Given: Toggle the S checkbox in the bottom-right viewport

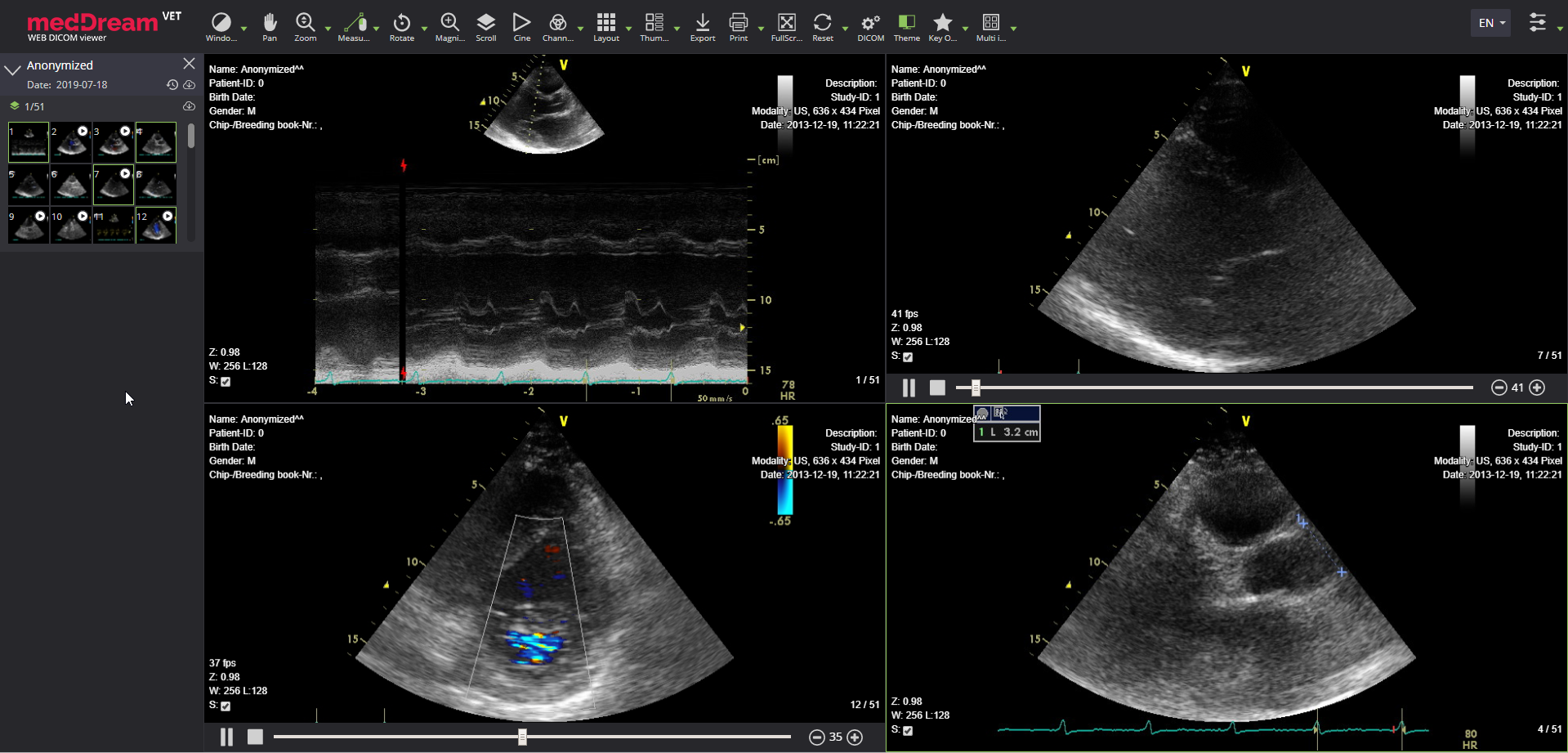Looking at the screenshot, I should 907,731.
